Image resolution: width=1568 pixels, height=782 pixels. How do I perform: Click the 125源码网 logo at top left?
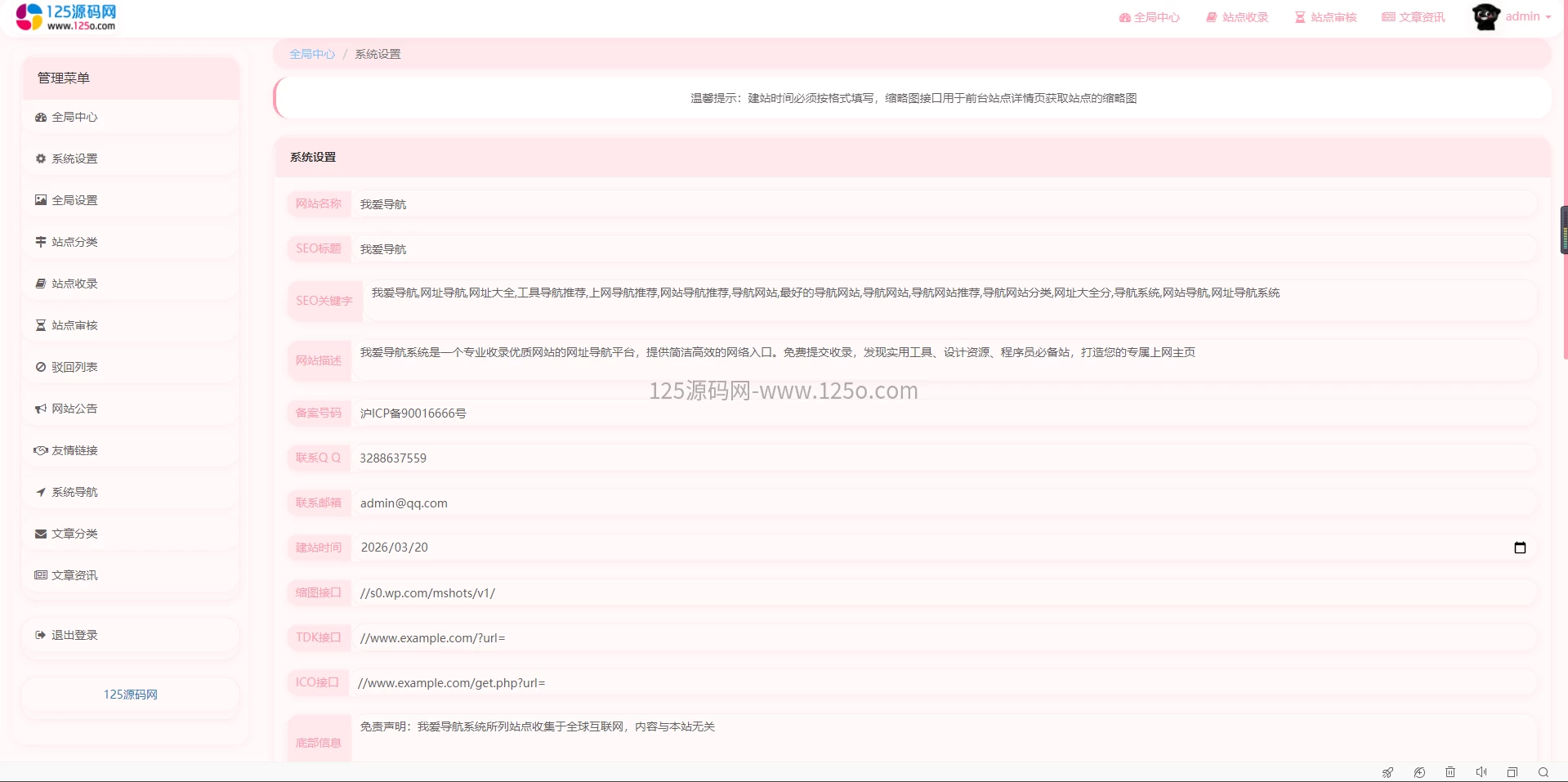point(65,16)
